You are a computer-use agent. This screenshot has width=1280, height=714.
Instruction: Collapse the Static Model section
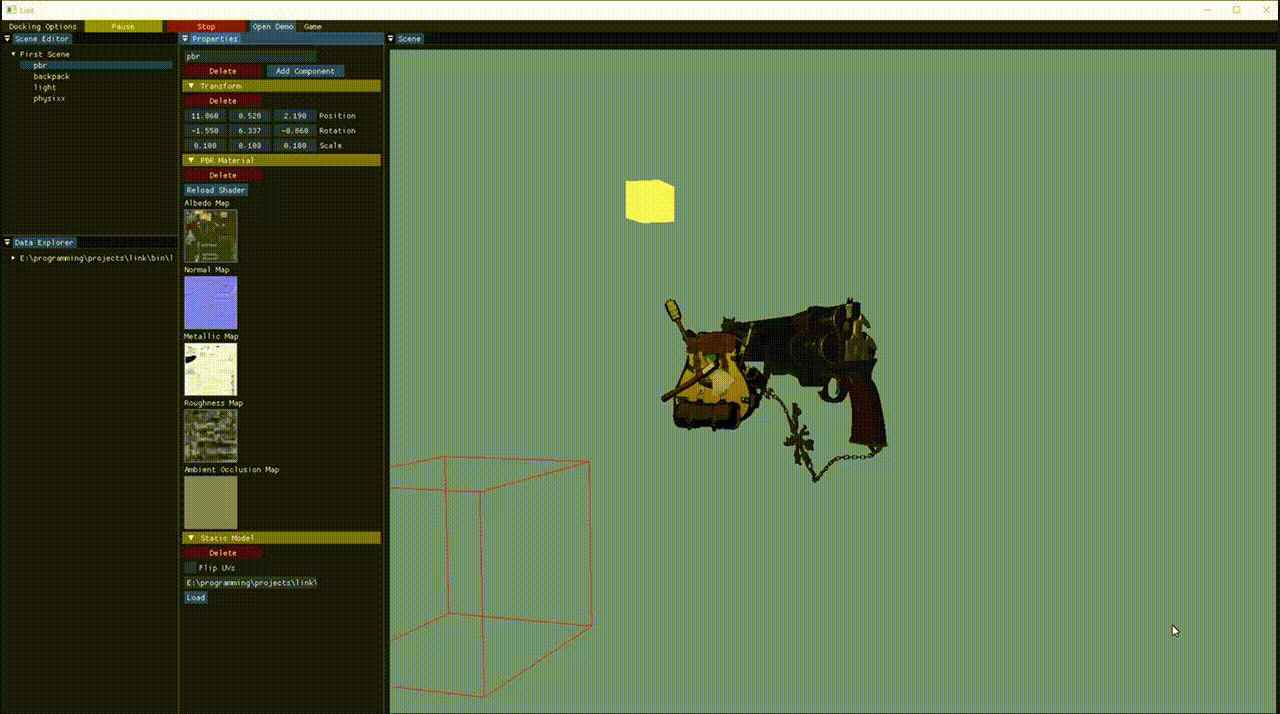pyautogui.click(x=191, y=538)
